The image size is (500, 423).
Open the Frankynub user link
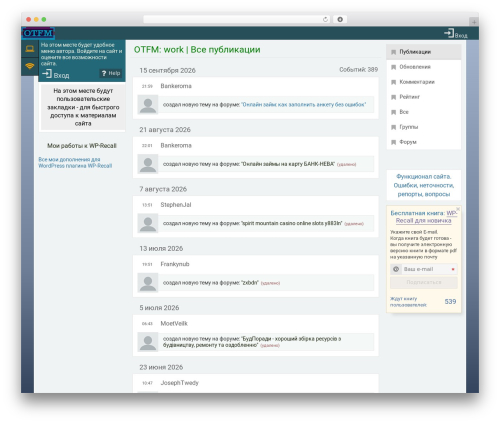coord(175,264)
